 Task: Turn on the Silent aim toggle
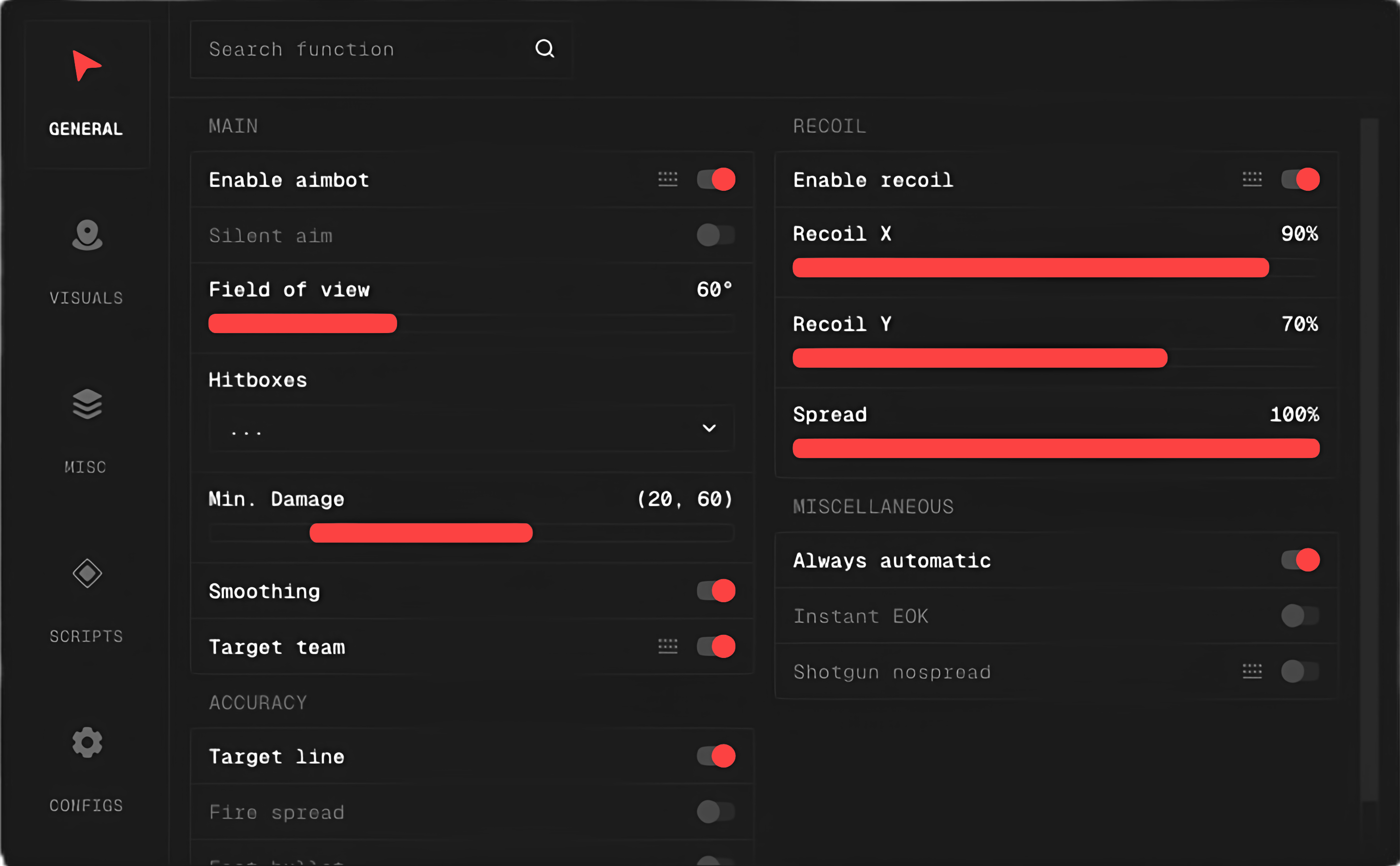(716, 235)
